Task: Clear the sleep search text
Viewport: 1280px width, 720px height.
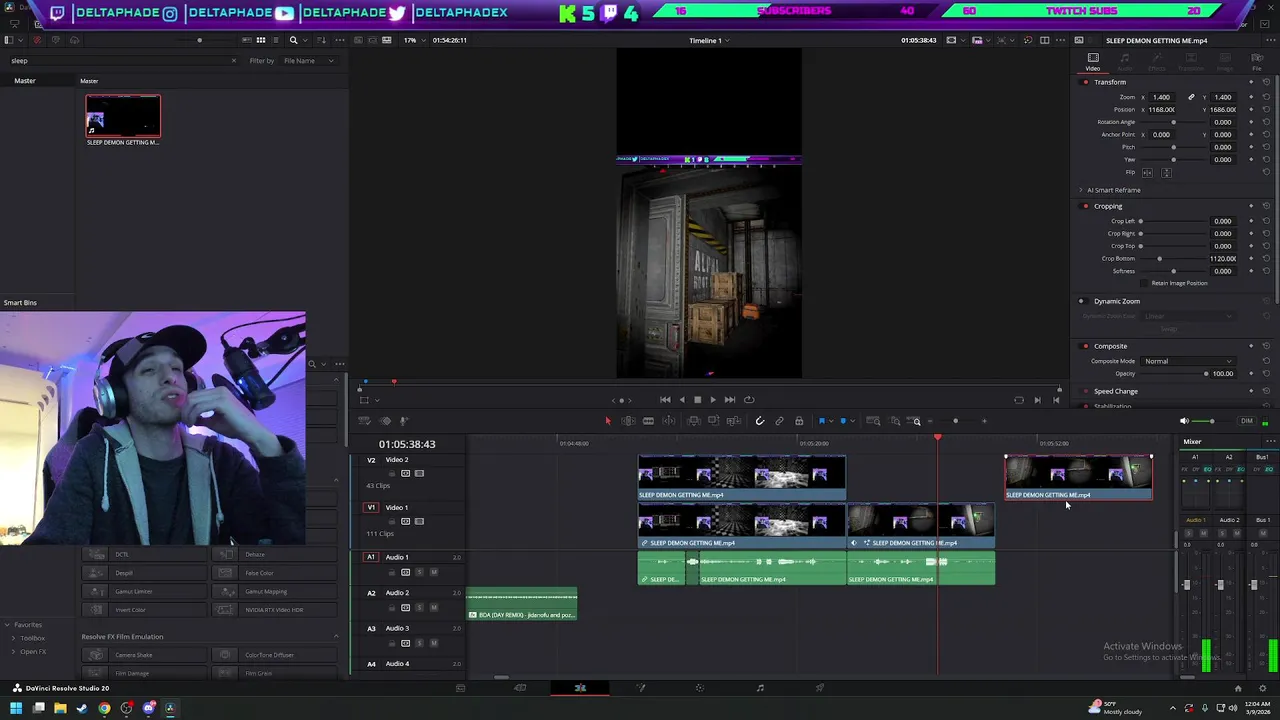Action: (x=234, y=61)
